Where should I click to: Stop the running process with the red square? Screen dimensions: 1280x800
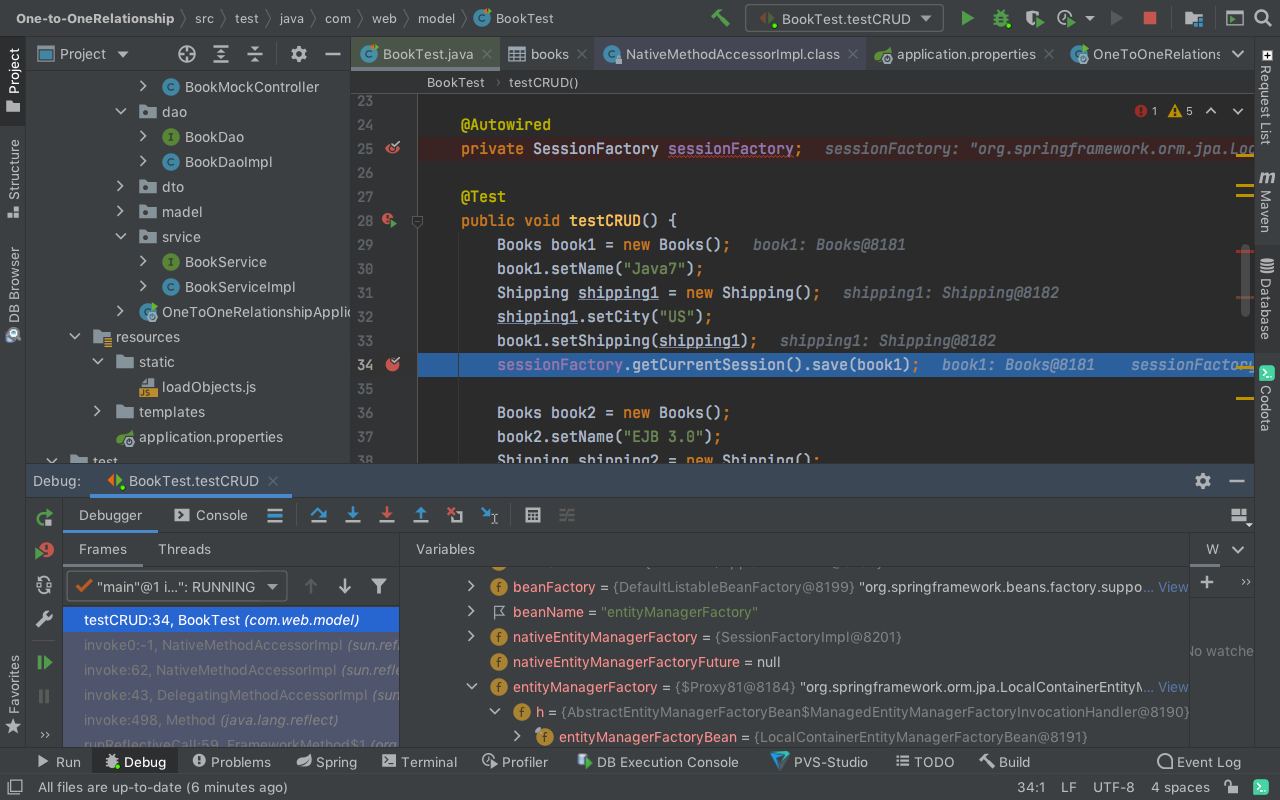coord(1150,18)
